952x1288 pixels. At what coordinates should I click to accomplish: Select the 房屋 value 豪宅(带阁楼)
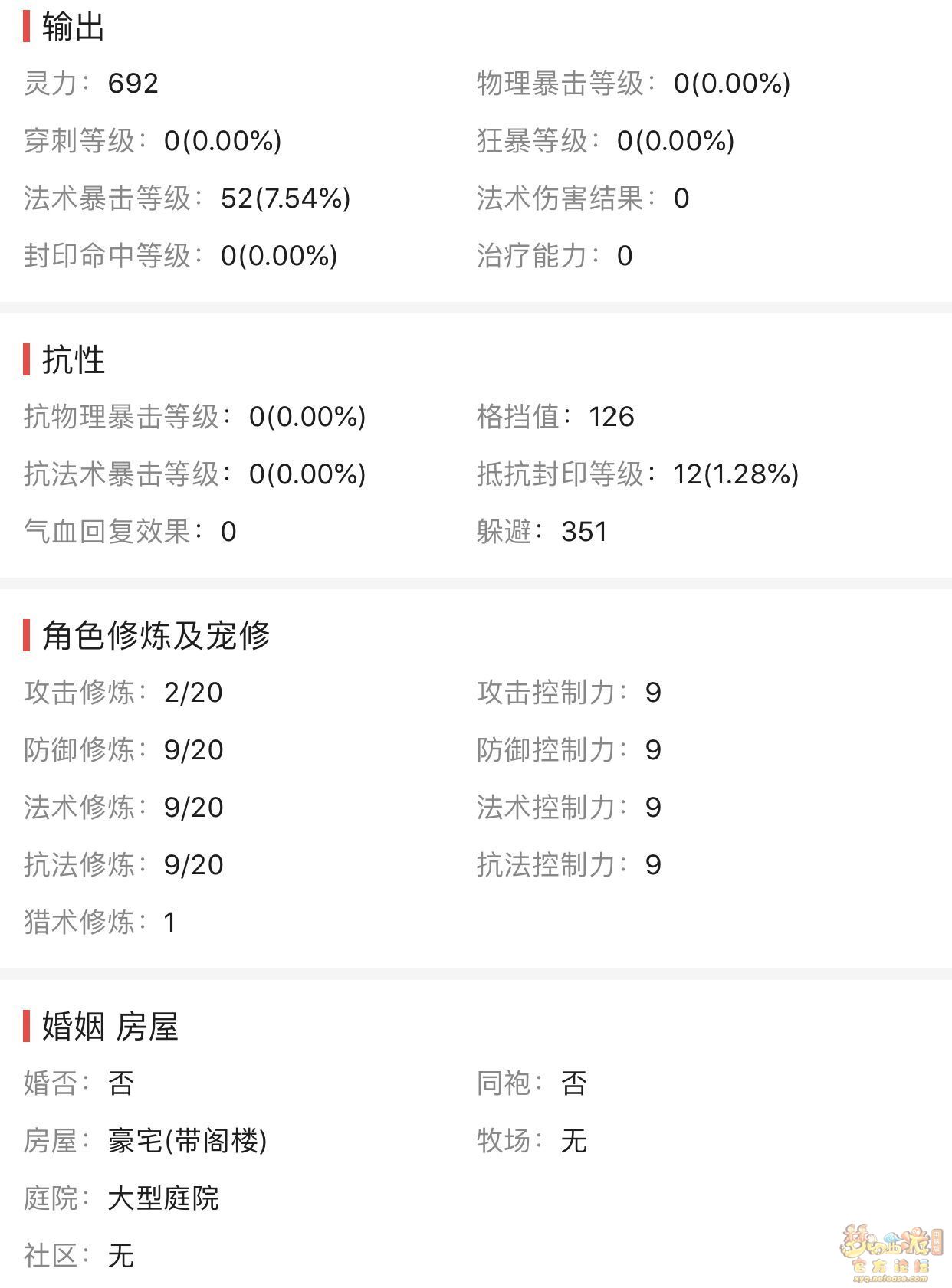tap(187, 1141)
